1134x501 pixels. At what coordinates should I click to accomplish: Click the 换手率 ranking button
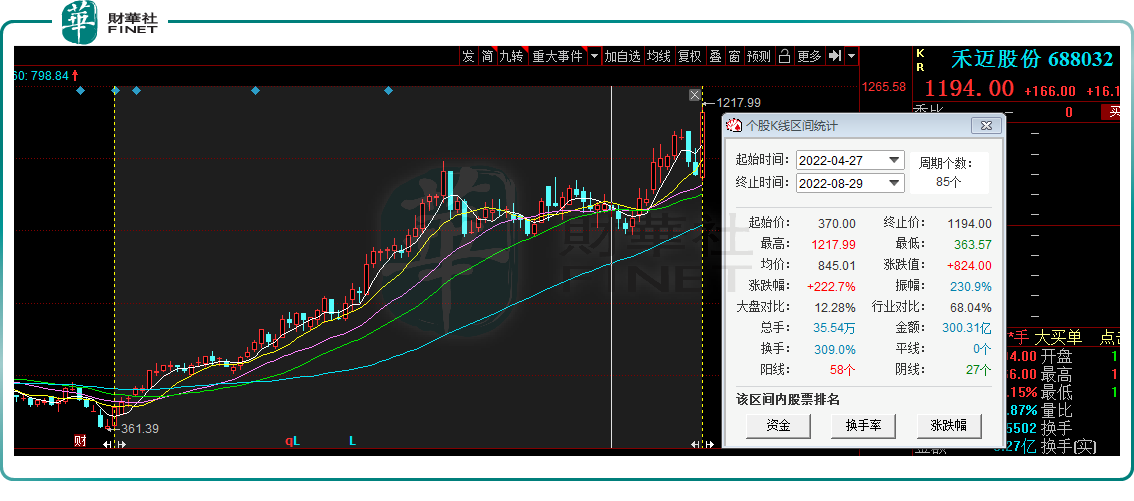(864, 426)
